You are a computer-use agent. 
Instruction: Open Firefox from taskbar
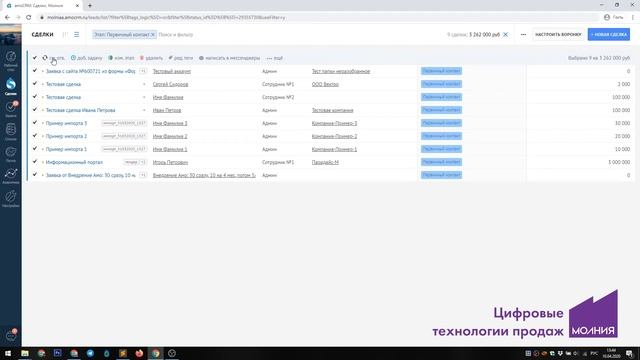139,353
